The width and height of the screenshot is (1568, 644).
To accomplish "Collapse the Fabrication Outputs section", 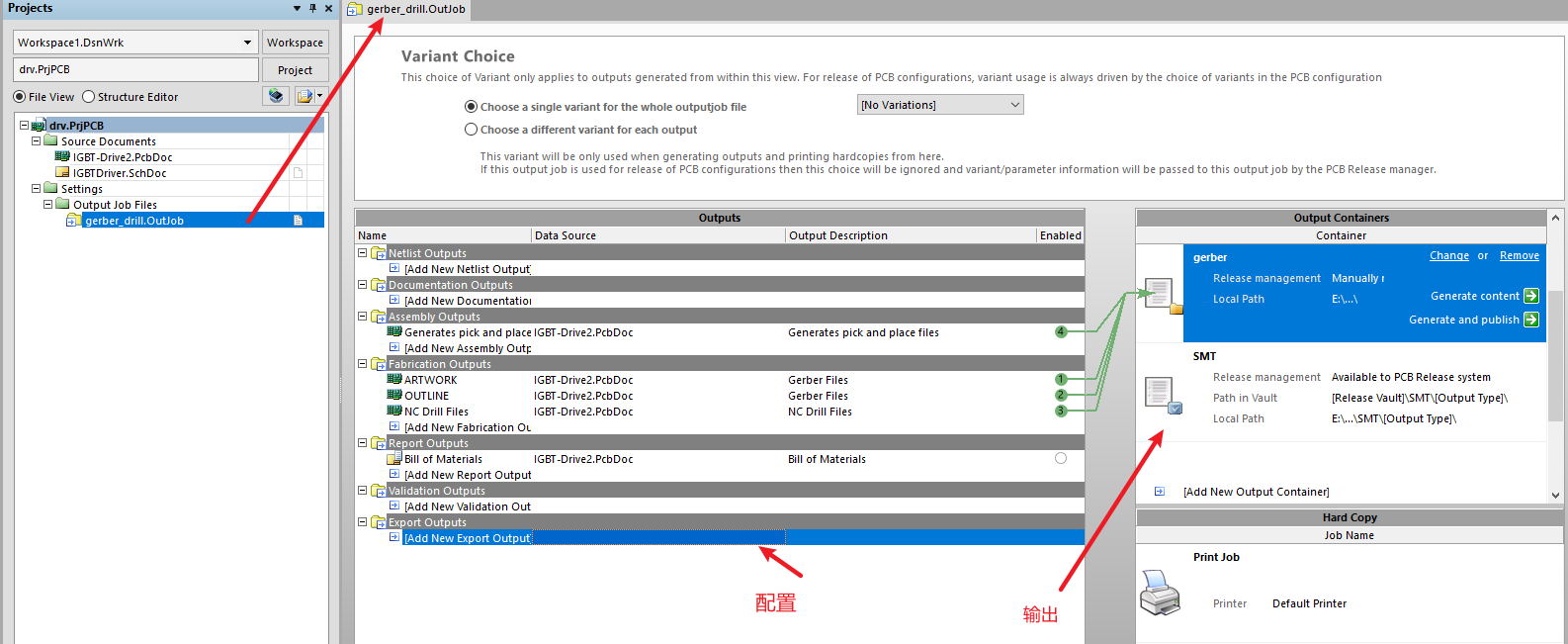I will click(x=363, y=364).
